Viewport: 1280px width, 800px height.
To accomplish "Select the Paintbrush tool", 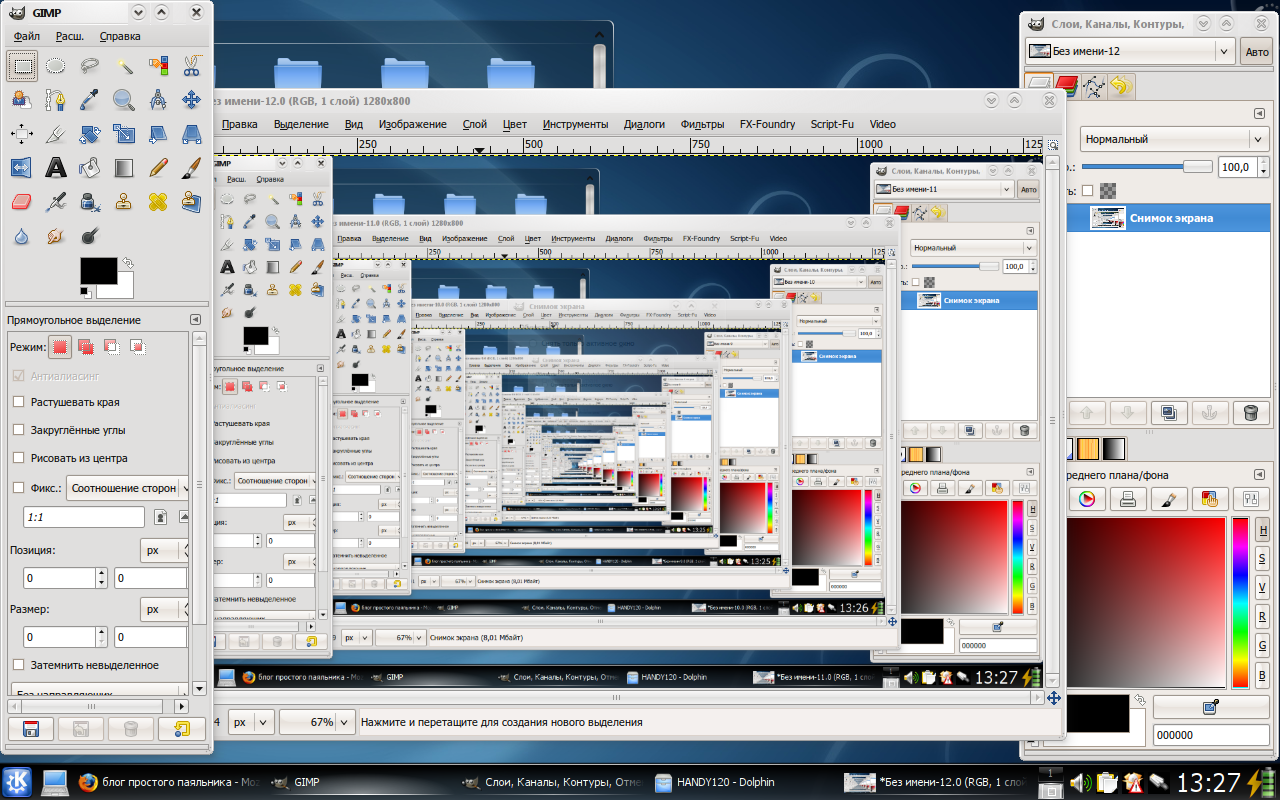I will pyautogui.click(x=192, y=167).
